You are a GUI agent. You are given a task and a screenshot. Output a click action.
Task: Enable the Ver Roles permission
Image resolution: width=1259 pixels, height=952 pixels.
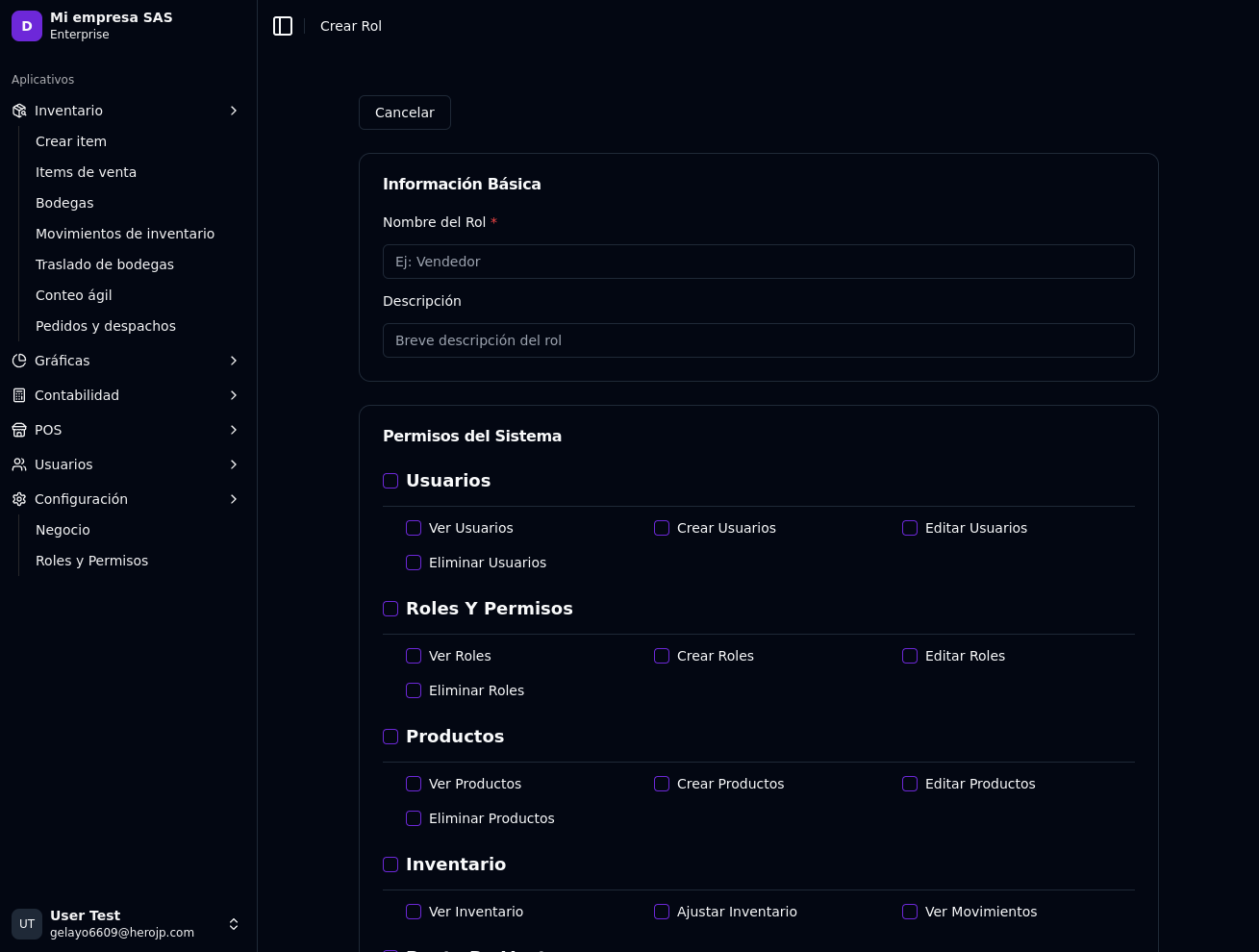[x=414, y=656]
